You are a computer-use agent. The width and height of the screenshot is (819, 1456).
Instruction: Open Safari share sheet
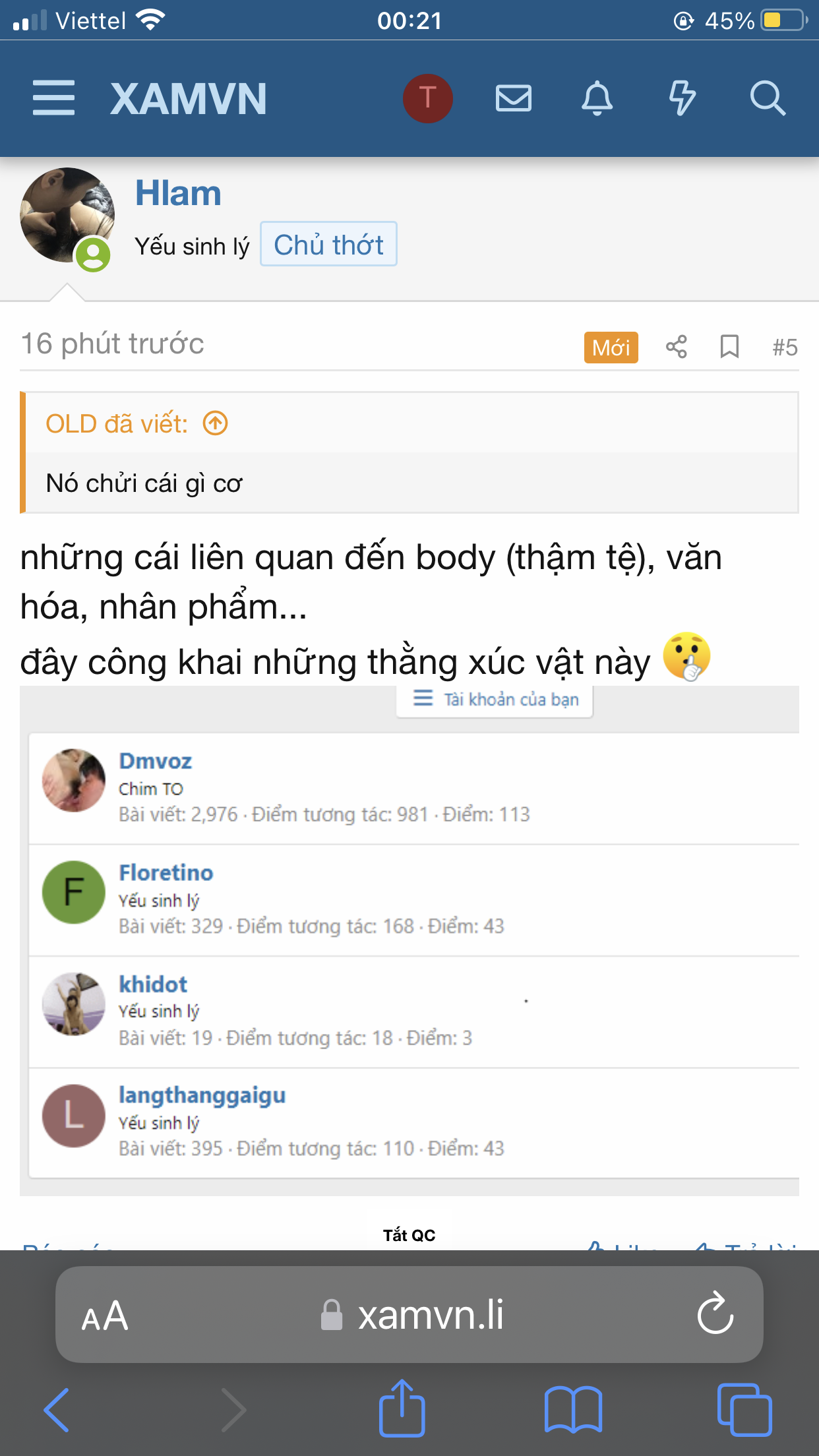point(402,1409)
